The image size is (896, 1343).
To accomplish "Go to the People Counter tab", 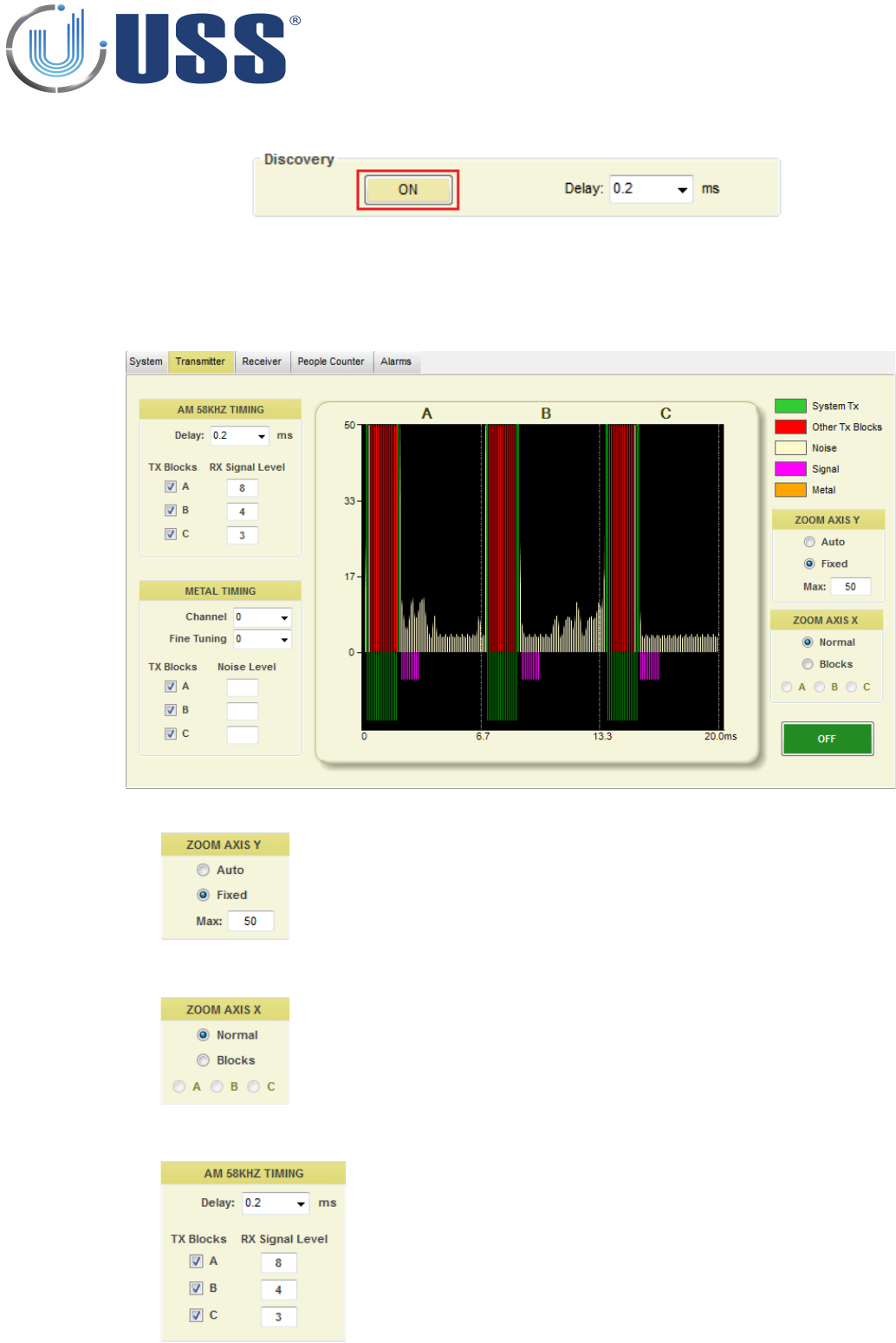I will coord(331,362).
